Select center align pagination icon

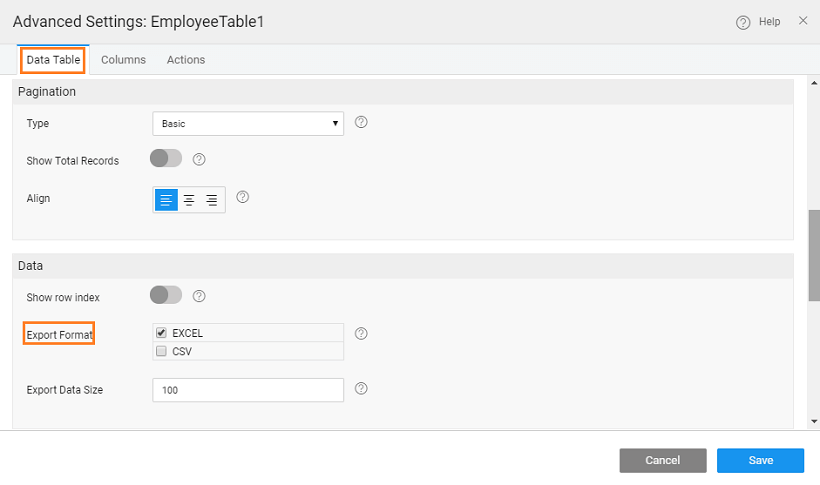coord(189,200)
